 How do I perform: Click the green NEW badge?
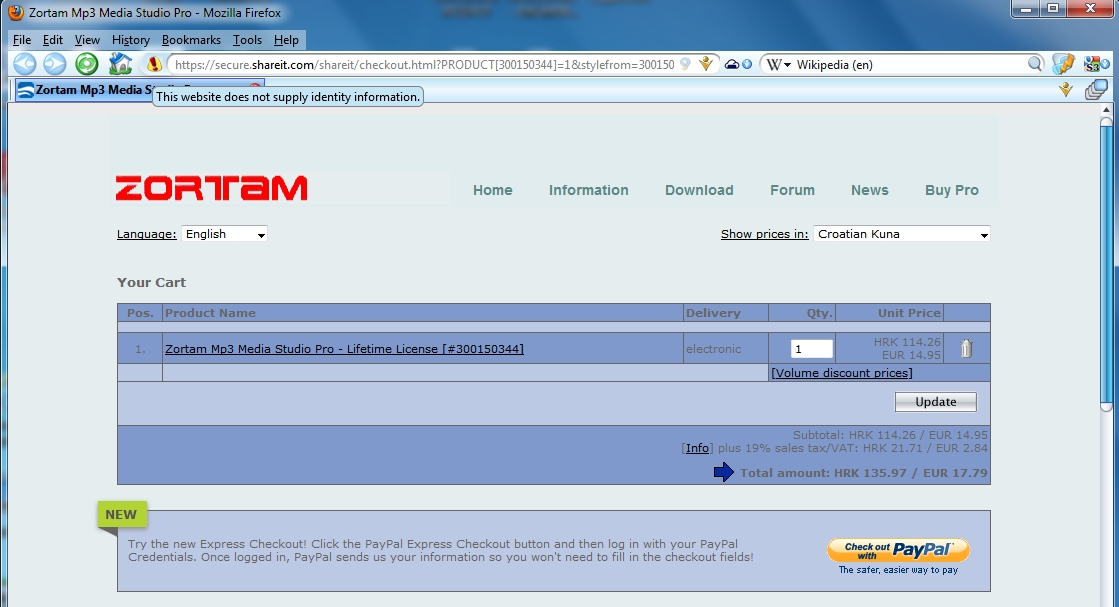[122, 514]
